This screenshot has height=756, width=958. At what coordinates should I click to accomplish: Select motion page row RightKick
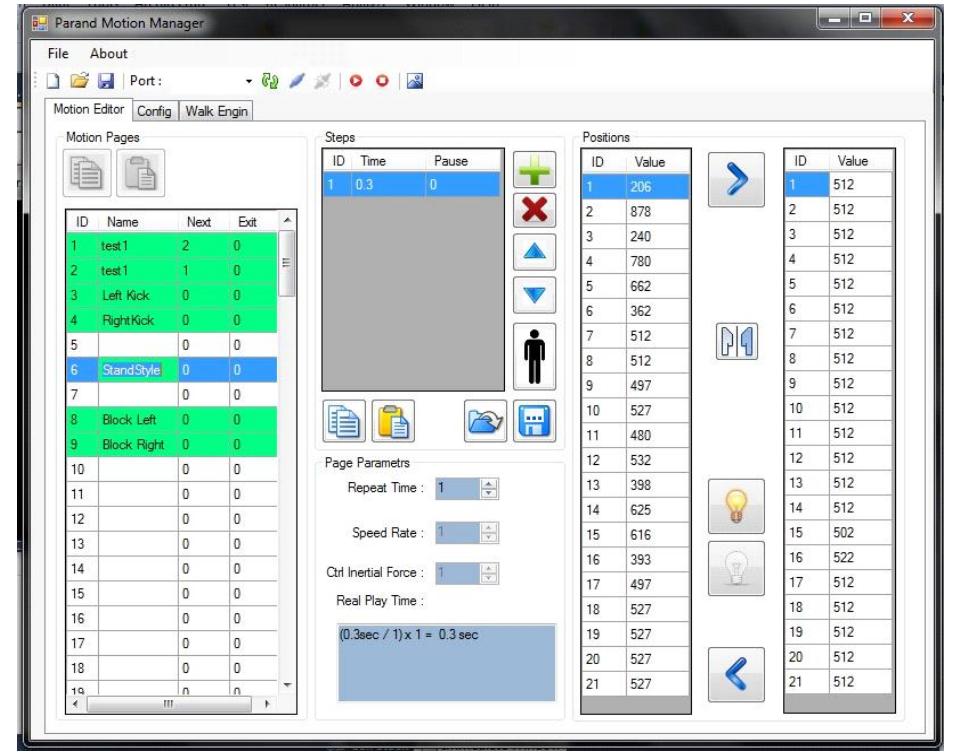[172, 320]
